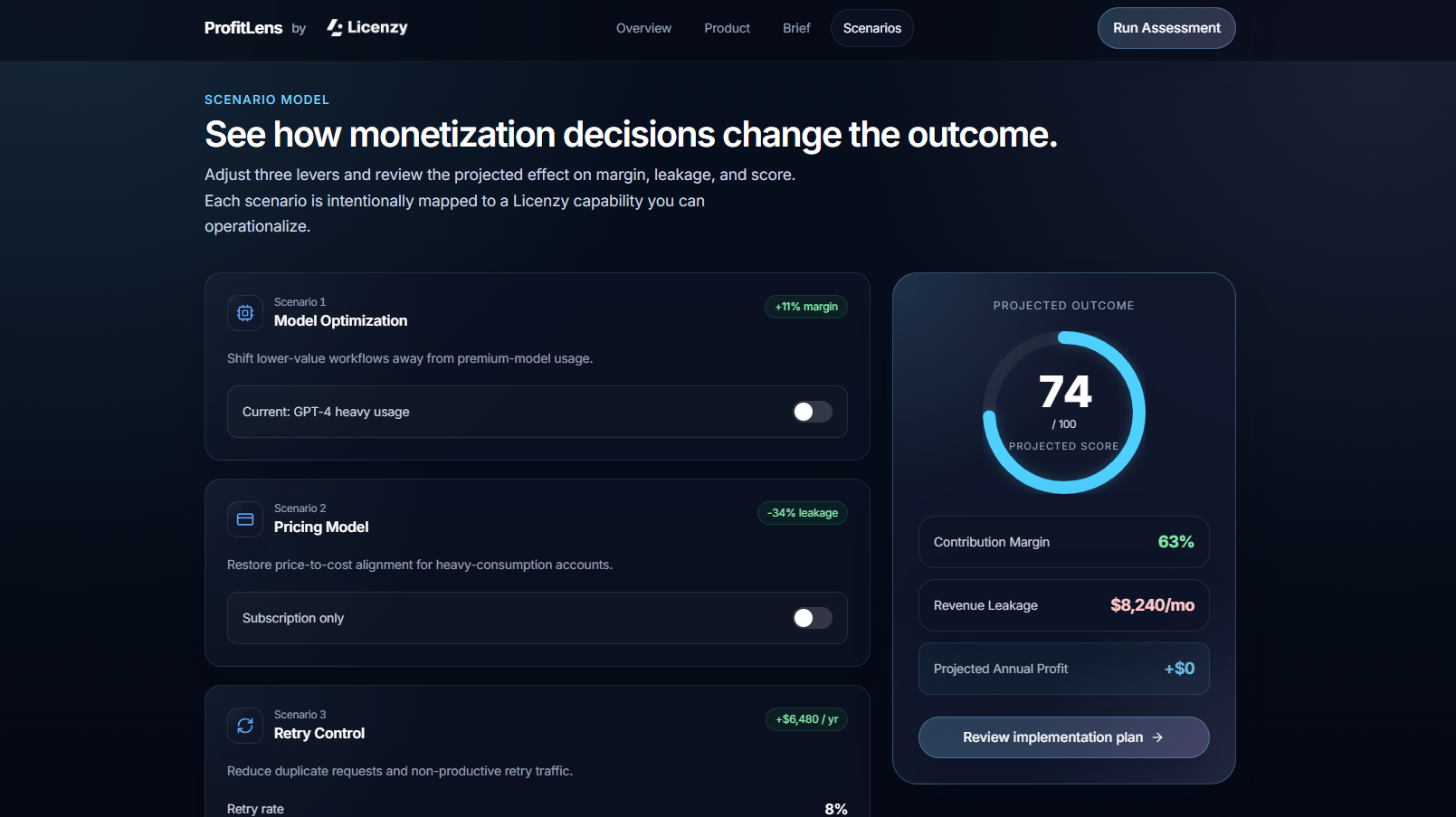Screen dimensions: 1456x817
Task: Click the +11% margin badge
Action: click(806, 307)
